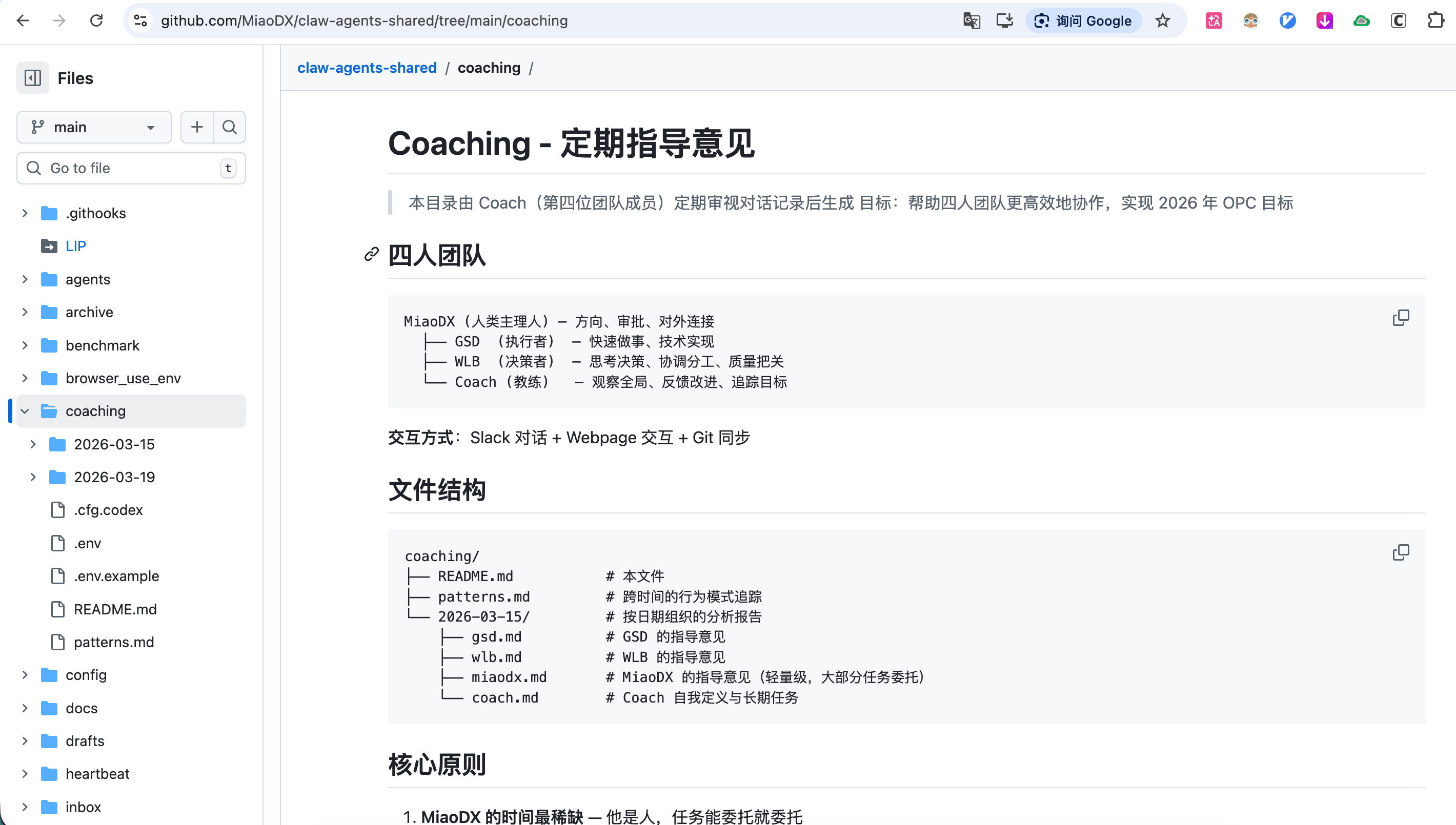Open the browser extensions puzzle icon
Viewport: 1456px width, 825px height.
(1435, 21)
